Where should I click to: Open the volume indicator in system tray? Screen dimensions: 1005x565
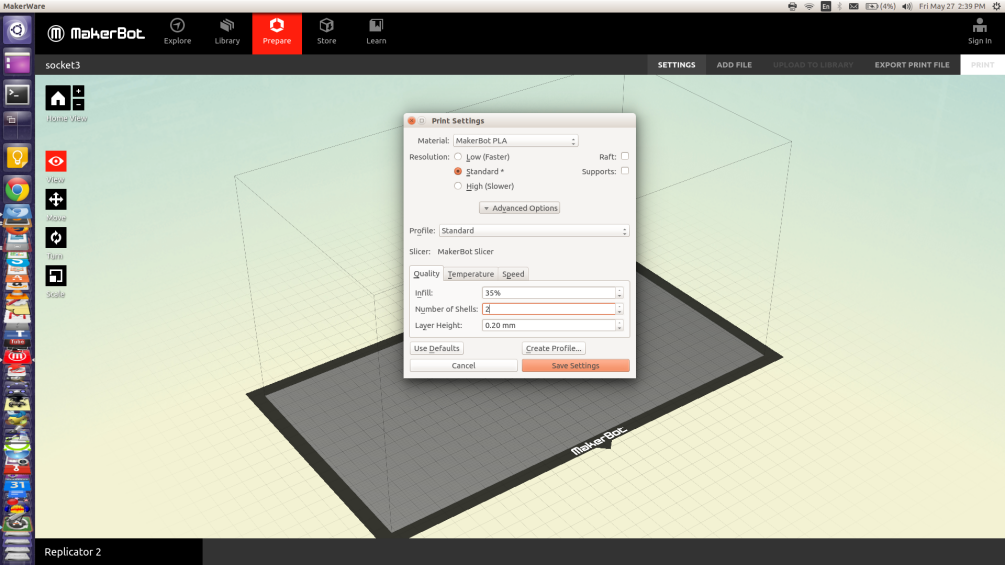tap(906, 6)
